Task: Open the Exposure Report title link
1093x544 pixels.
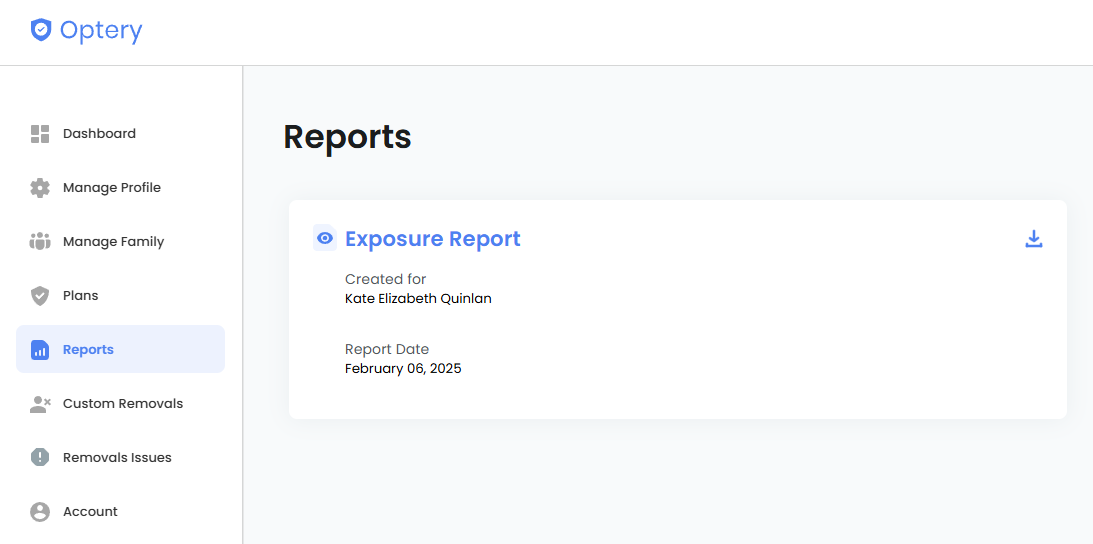Action: (x=432, y=239)
